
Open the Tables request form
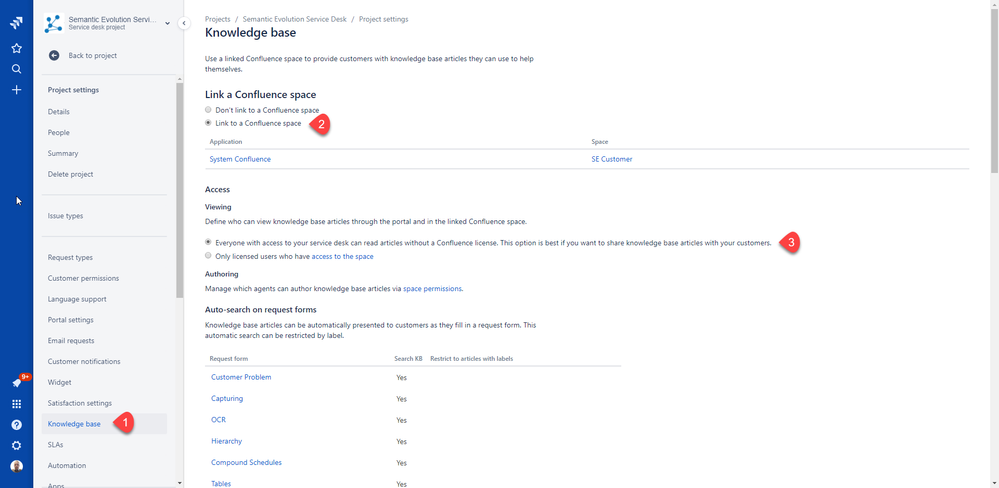click(x=221, y=484)
